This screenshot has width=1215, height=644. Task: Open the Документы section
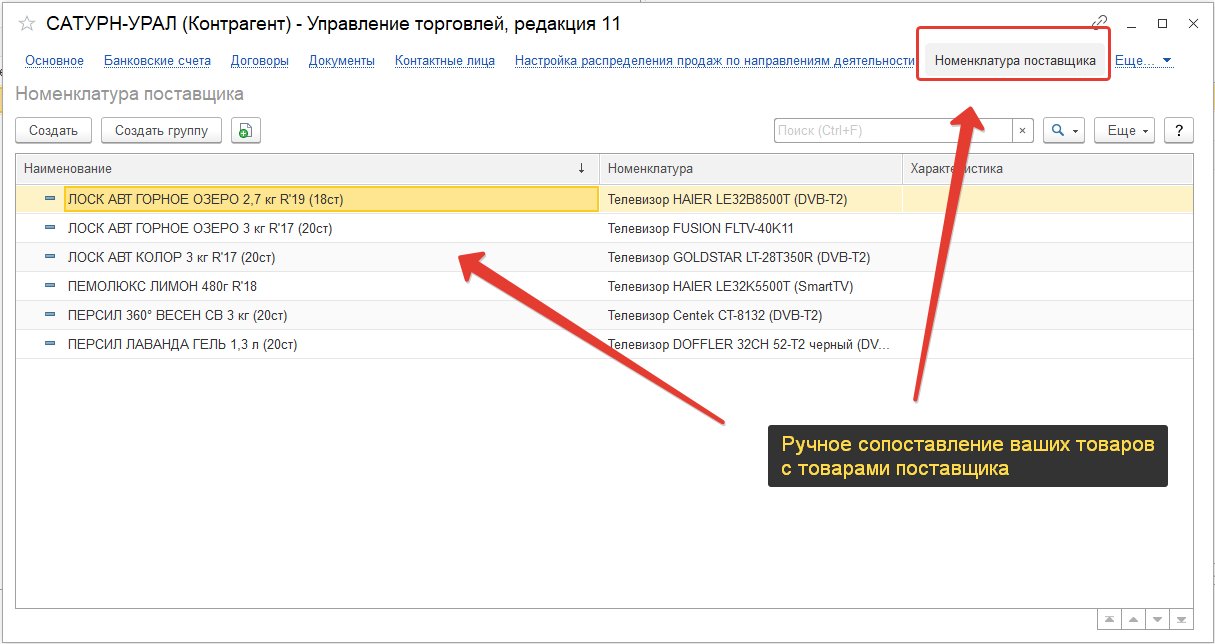(x=342, y=61)
